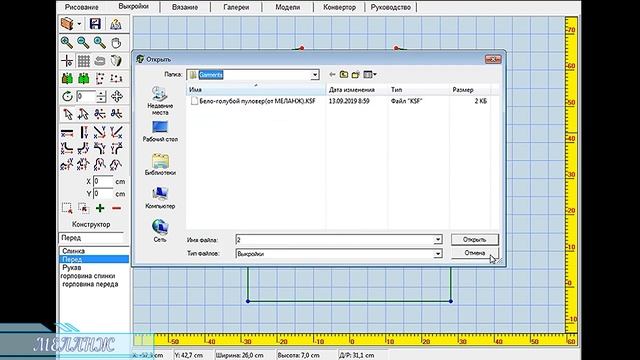Click date cell 13.09.2019 8:59
The height and width of the screenshot is (360, 640).
click(349, 101)
